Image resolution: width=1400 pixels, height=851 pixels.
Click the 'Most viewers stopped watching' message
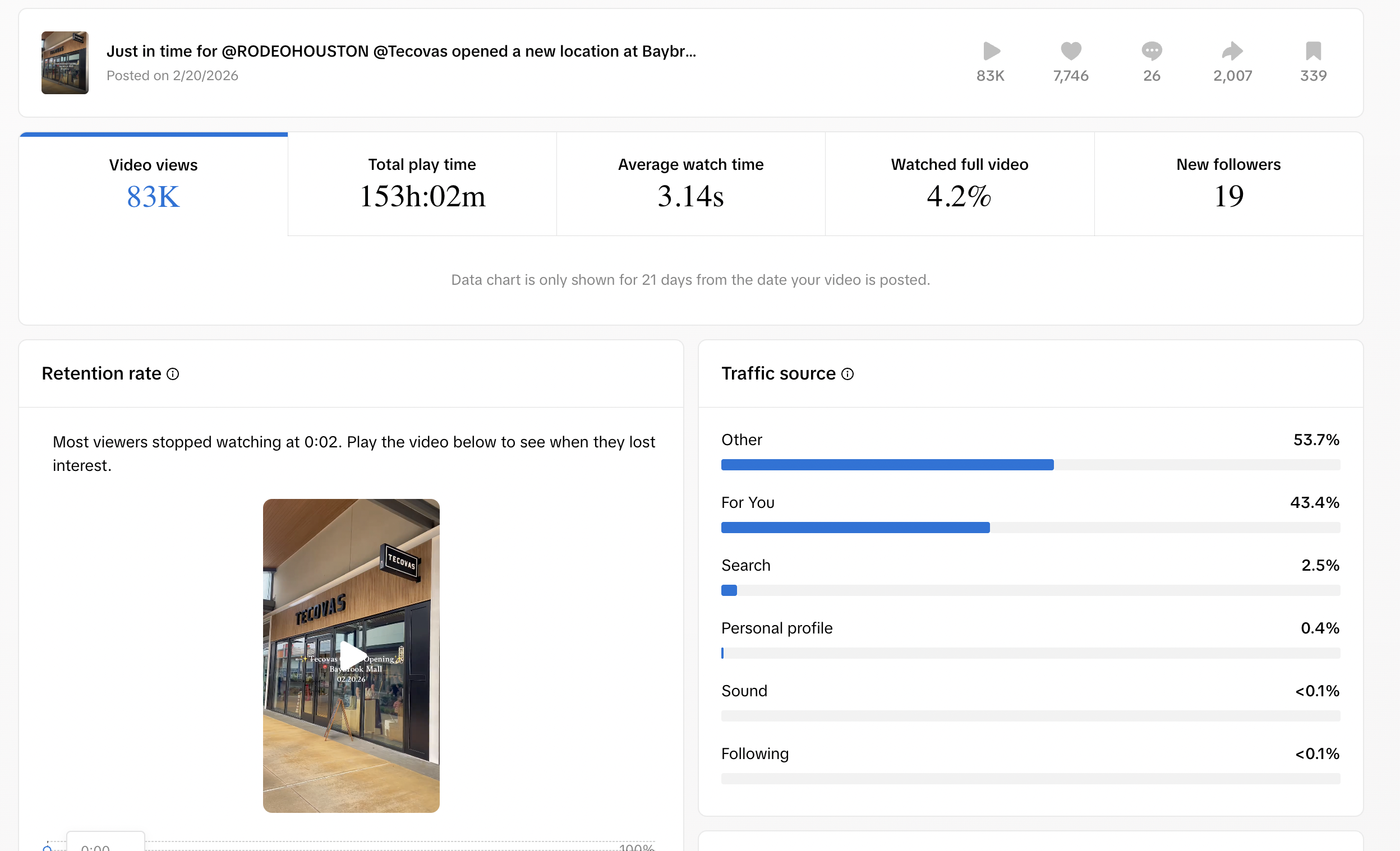(x=354, y=454)
